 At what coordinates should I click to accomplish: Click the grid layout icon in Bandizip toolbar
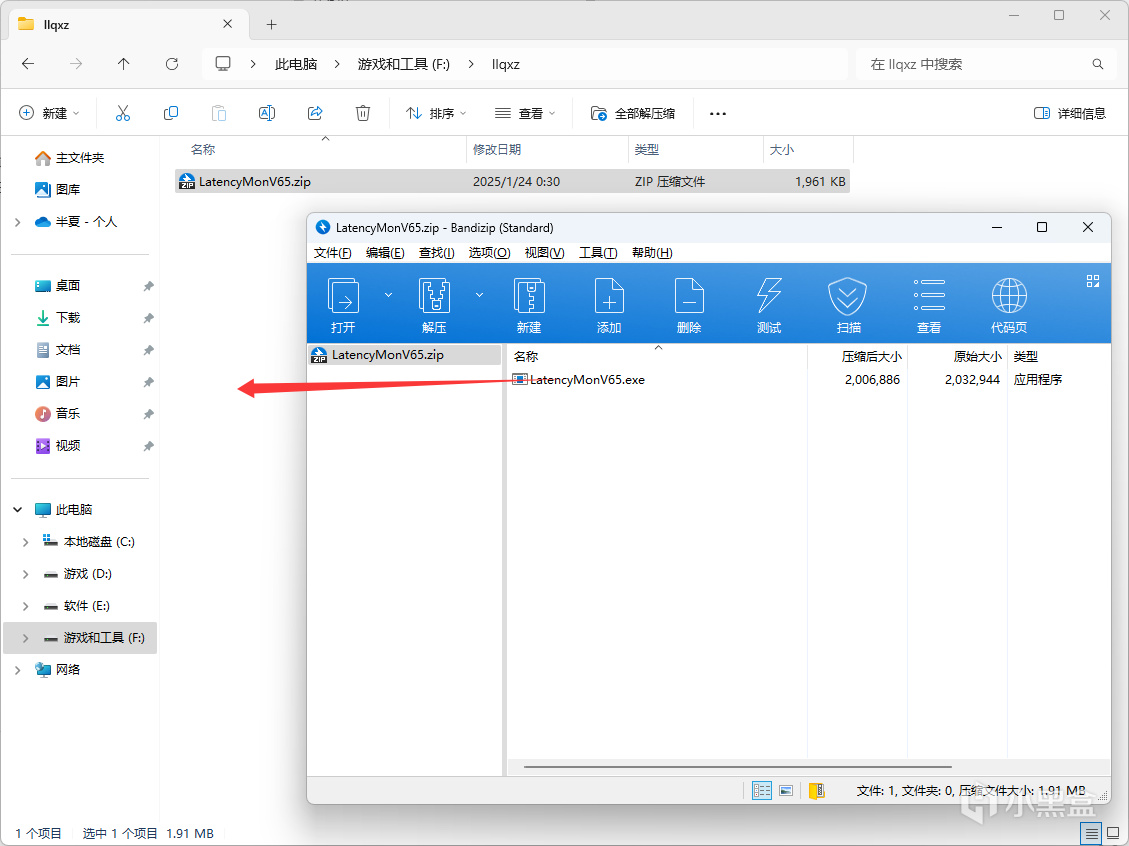(x=1092, y=281)
